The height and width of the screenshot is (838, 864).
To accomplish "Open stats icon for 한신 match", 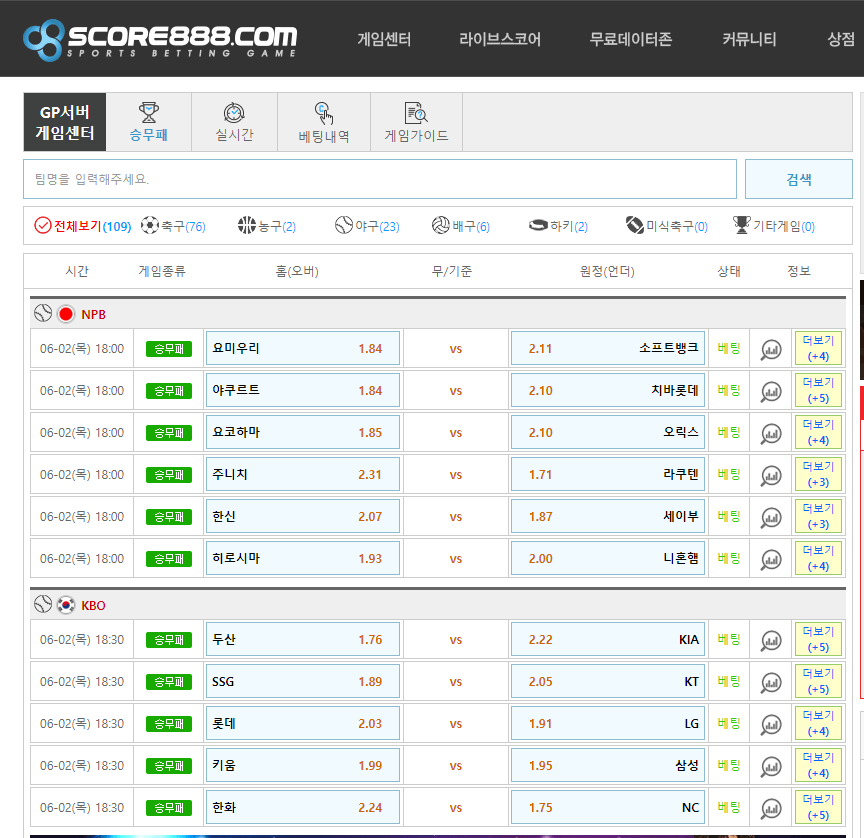I will 771,517.
